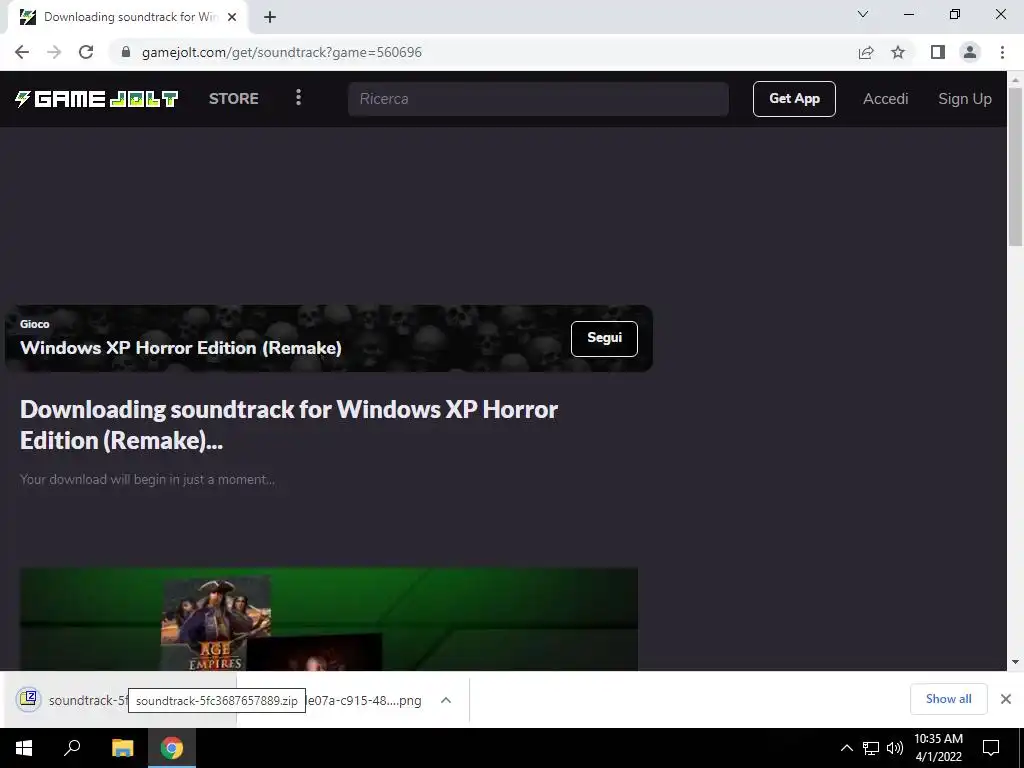Expand options for the png download
Viewport: 1024px width, 768px height.
tap(446, 700)
